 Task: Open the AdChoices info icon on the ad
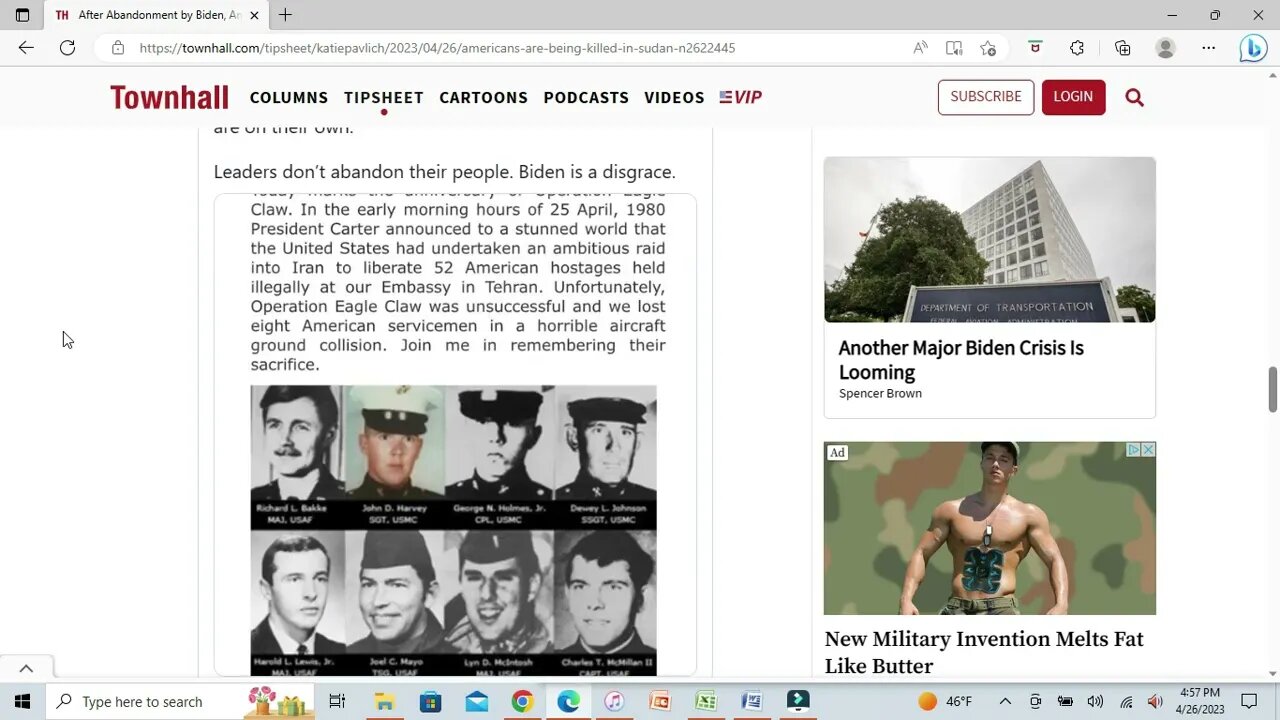click(x=1134, y=450)
